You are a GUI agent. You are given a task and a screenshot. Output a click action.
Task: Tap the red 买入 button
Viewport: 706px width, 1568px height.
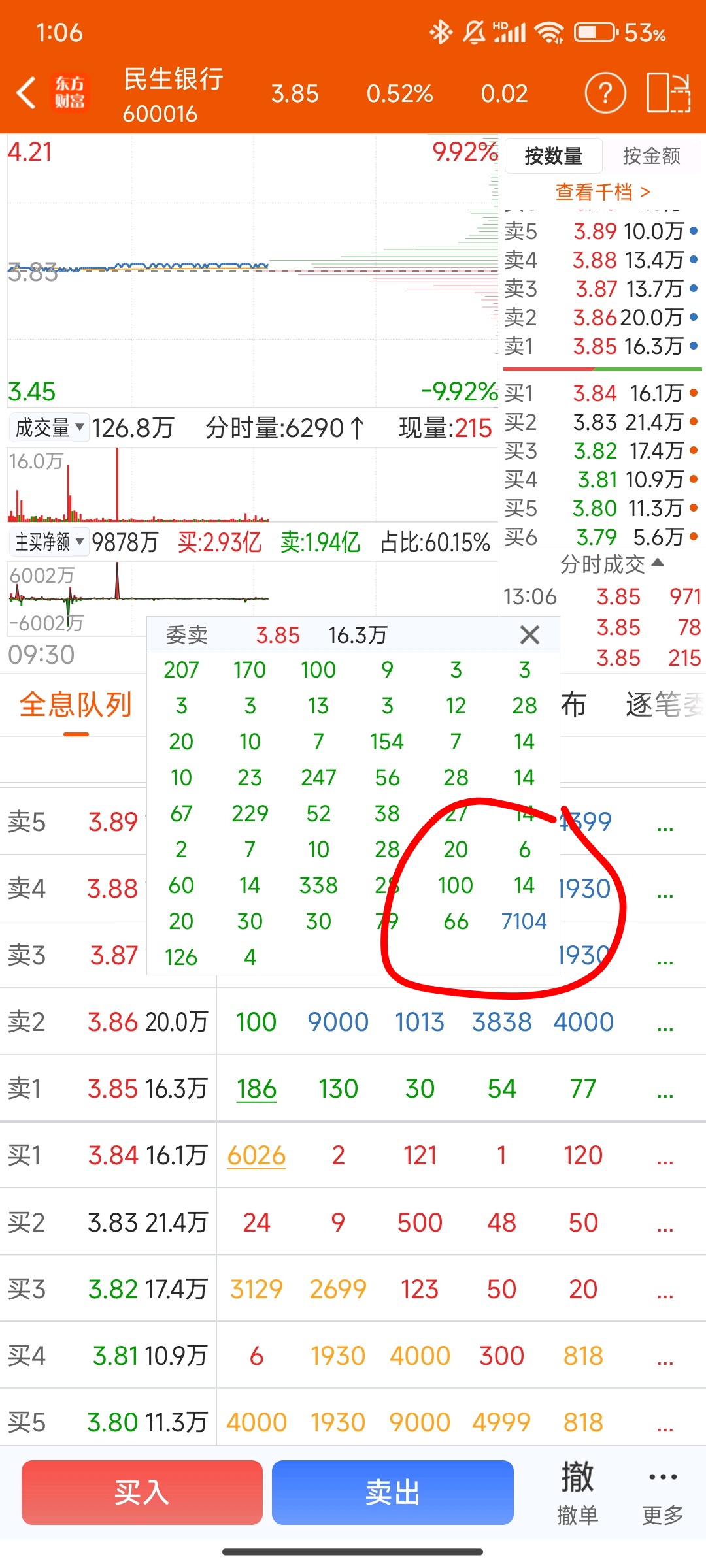142,1492
